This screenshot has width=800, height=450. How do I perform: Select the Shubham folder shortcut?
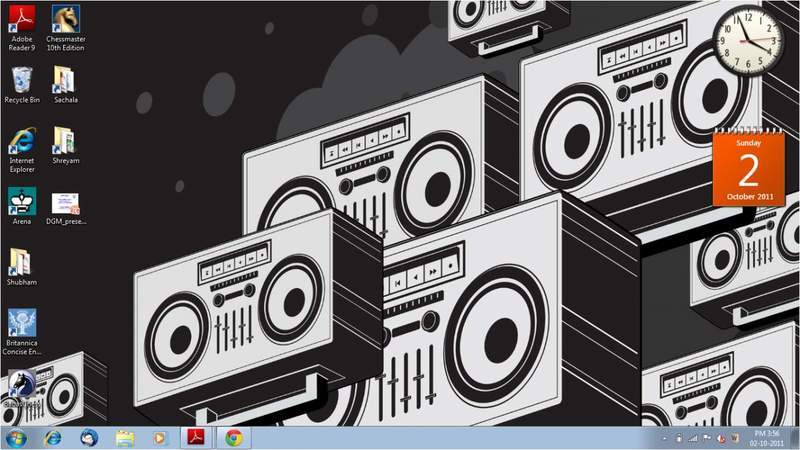click(x=21, y=267)
